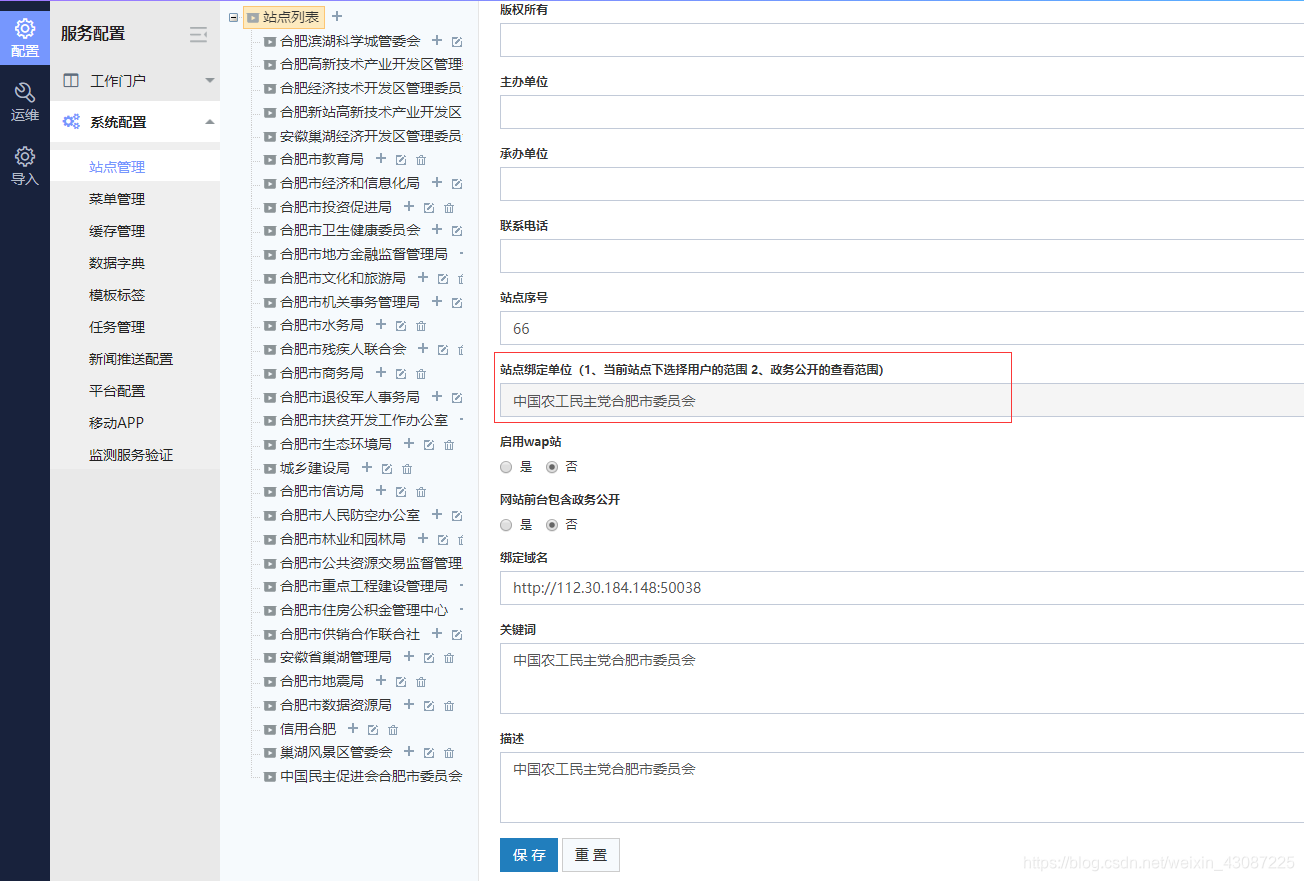Click the plus icon beside 合肥市信访局
This screenshot has height=881, width=1304.
point(381,491)
